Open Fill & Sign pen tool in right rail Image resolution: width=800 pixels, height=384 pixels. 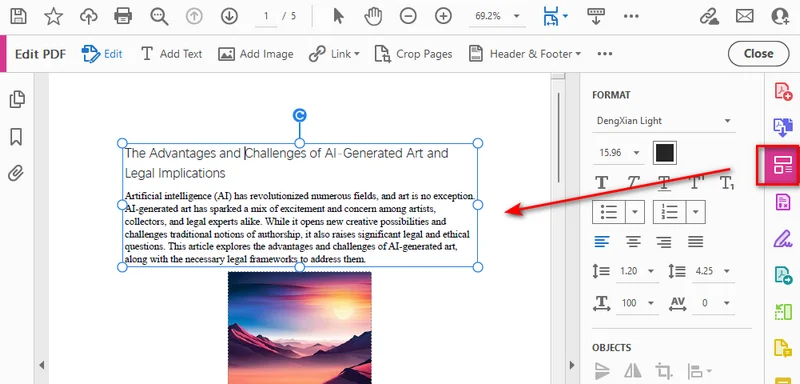783,238
